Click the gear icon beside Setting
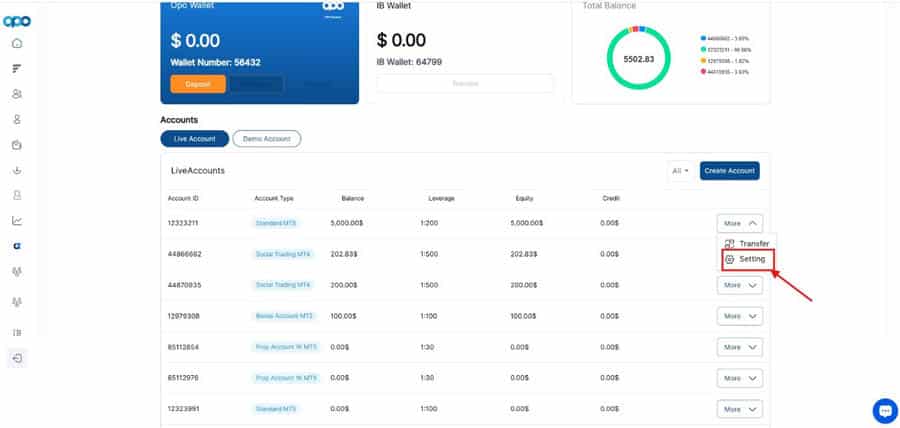Image resolution: width=900 pixels, height=428 pixels. (x=730, y=259)
